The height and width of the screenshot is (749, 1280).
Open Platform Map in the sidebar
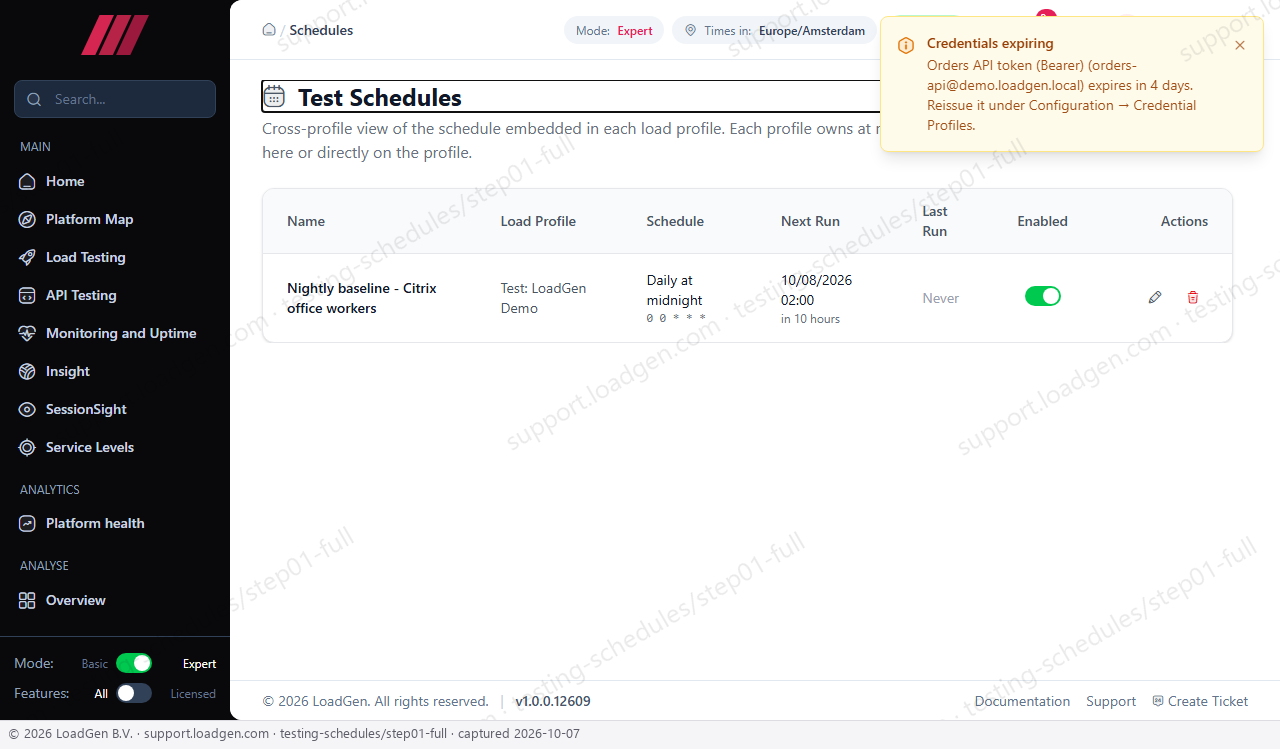[115, 219]
